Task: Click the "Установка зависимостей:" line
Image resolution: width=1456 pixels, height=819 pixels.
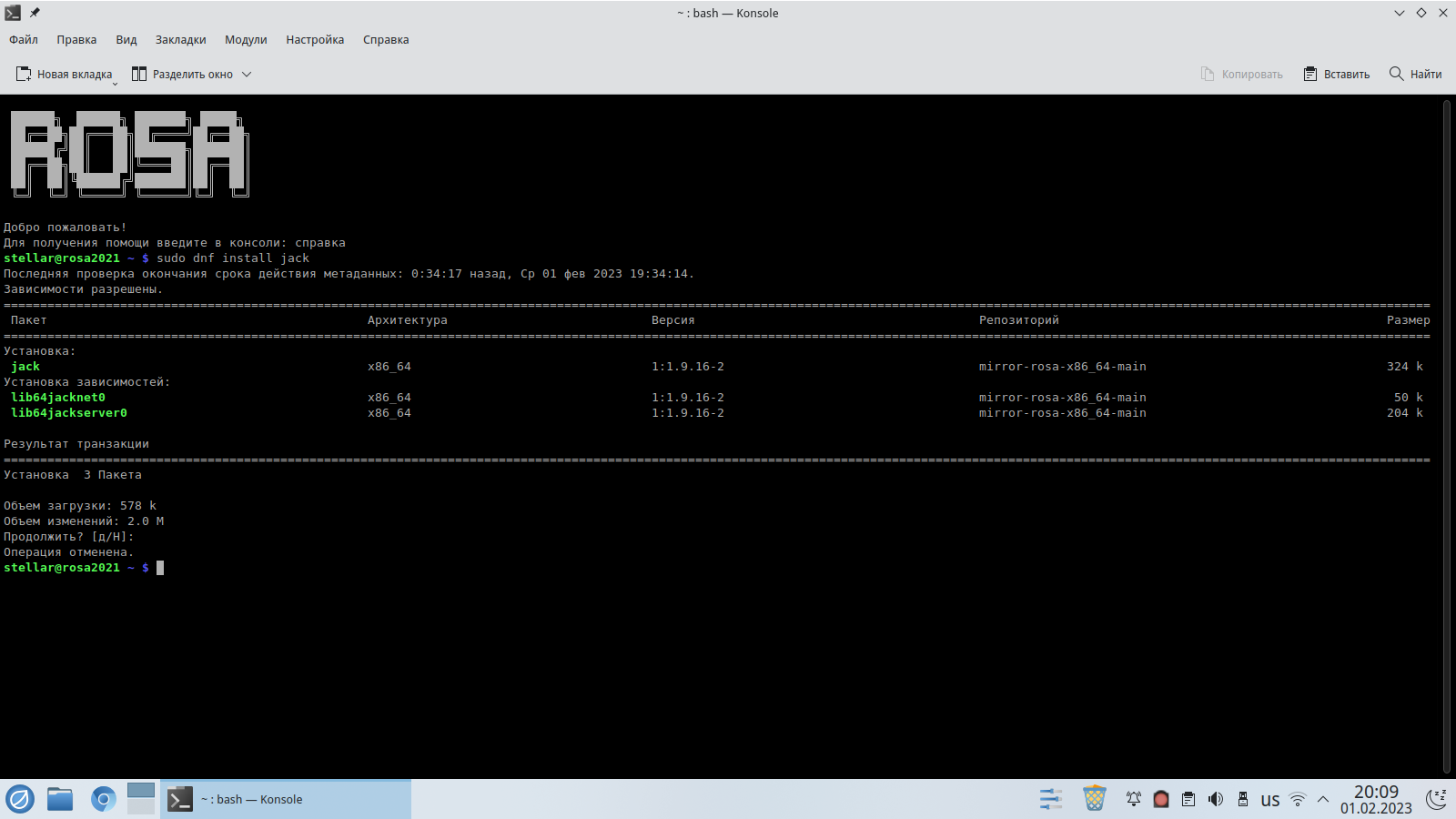Action: tap(87, 382)
